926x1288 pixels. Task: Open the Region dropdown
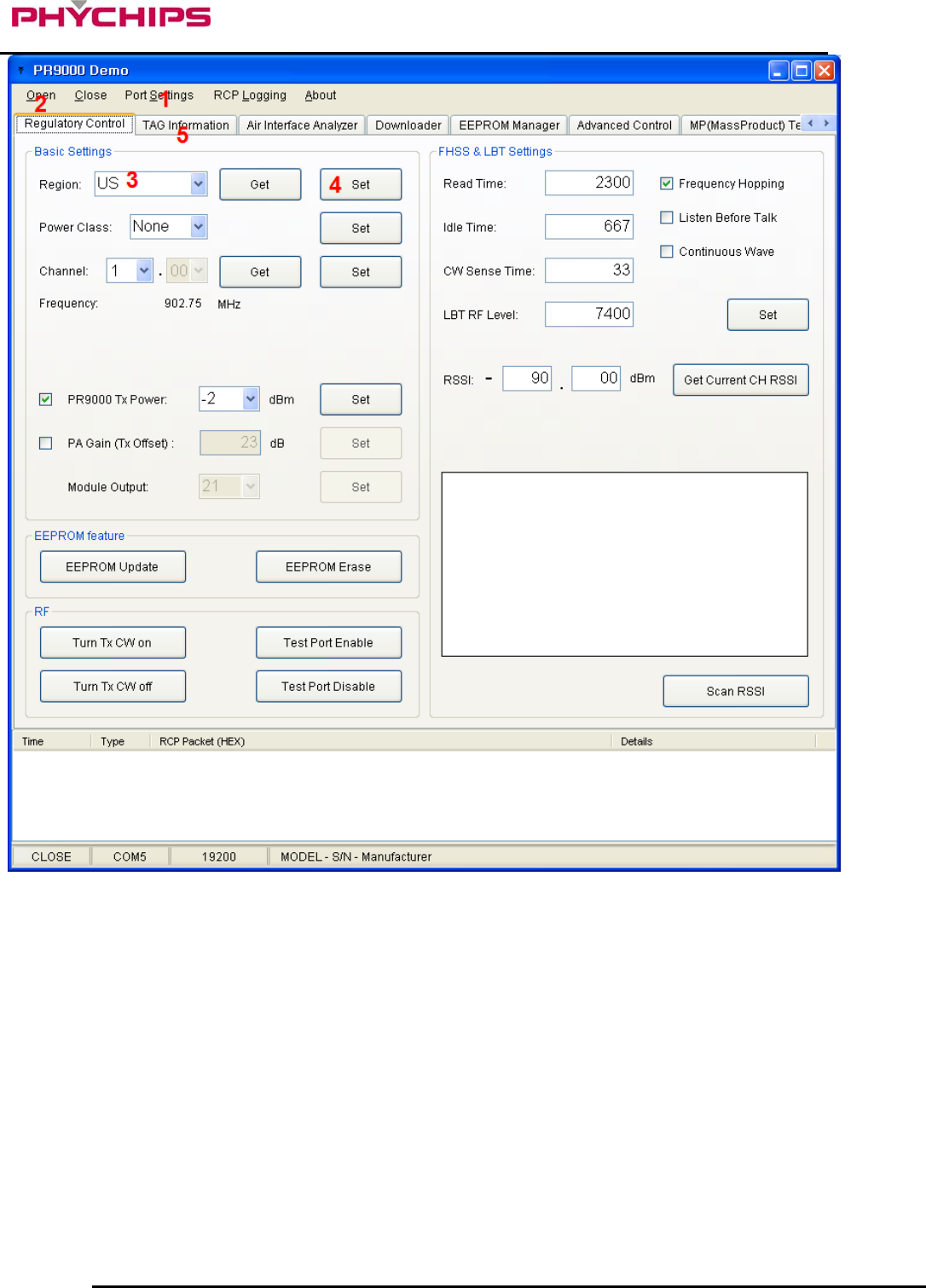pyautogui.click(x=198, y=183)
